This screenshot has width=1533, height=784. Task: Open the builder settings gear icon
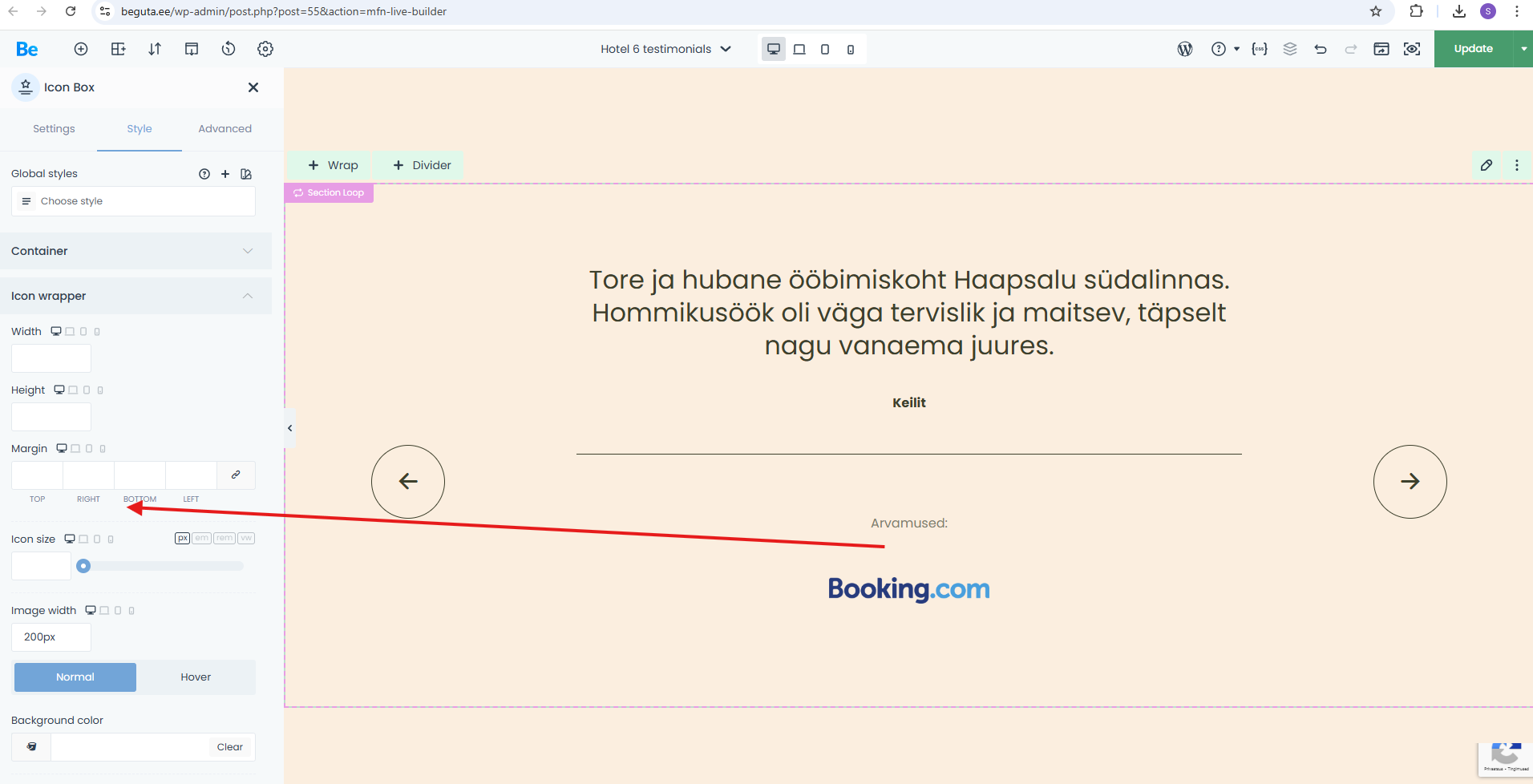click(x=265, y=49)
